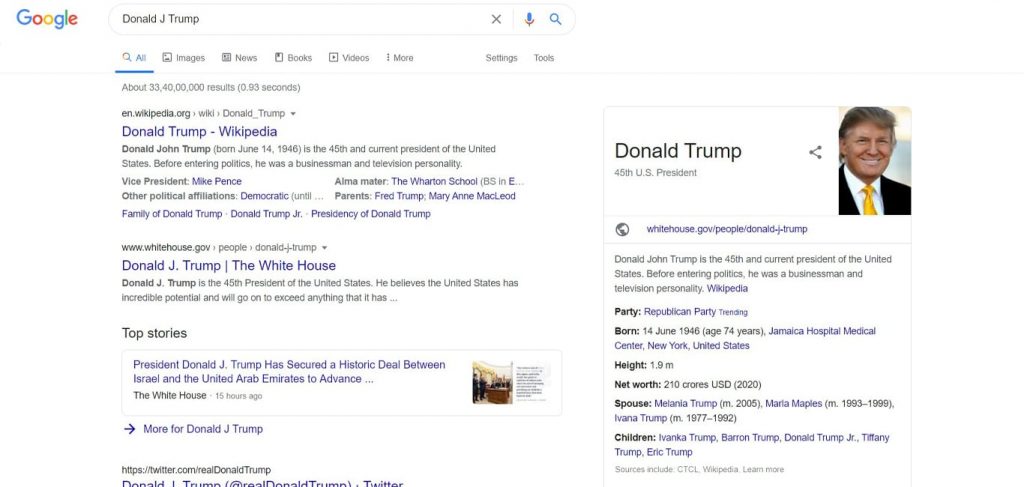Open the Ivanka Trump child link
This screenshot has width=1024, height=487.
pyautogui.click(x=686, y=437)
